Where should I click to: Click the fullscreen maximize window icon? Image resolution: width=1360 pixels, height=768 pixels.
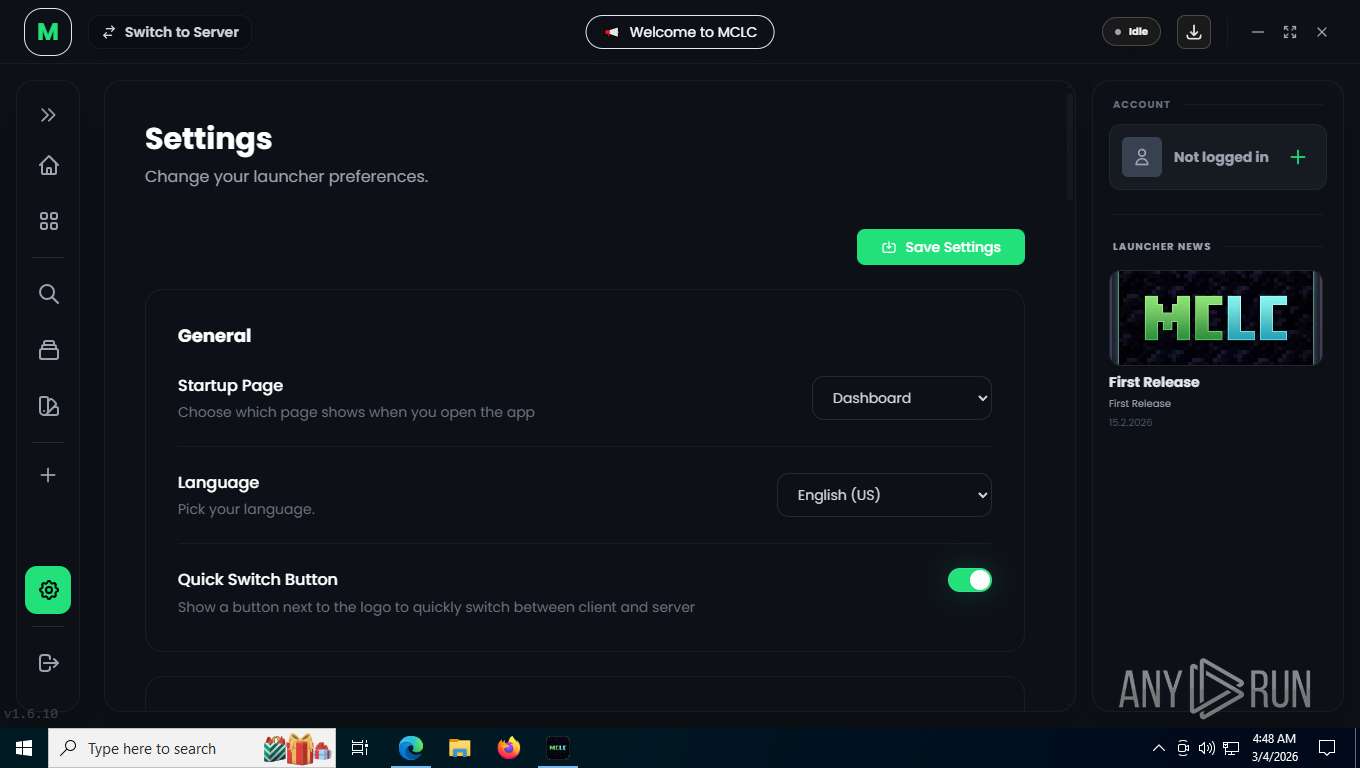point(1290,32)
